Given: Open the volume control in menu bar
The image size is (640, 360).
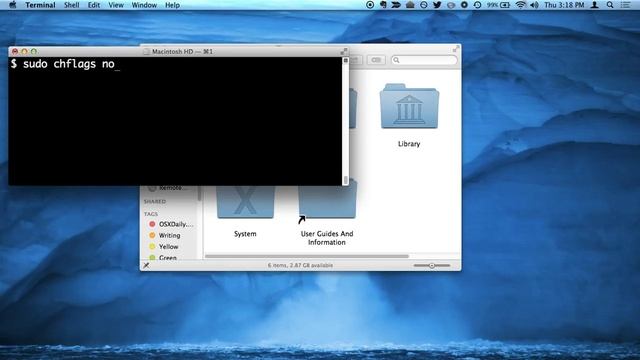Looking at the screenshot, I should 534,5.
